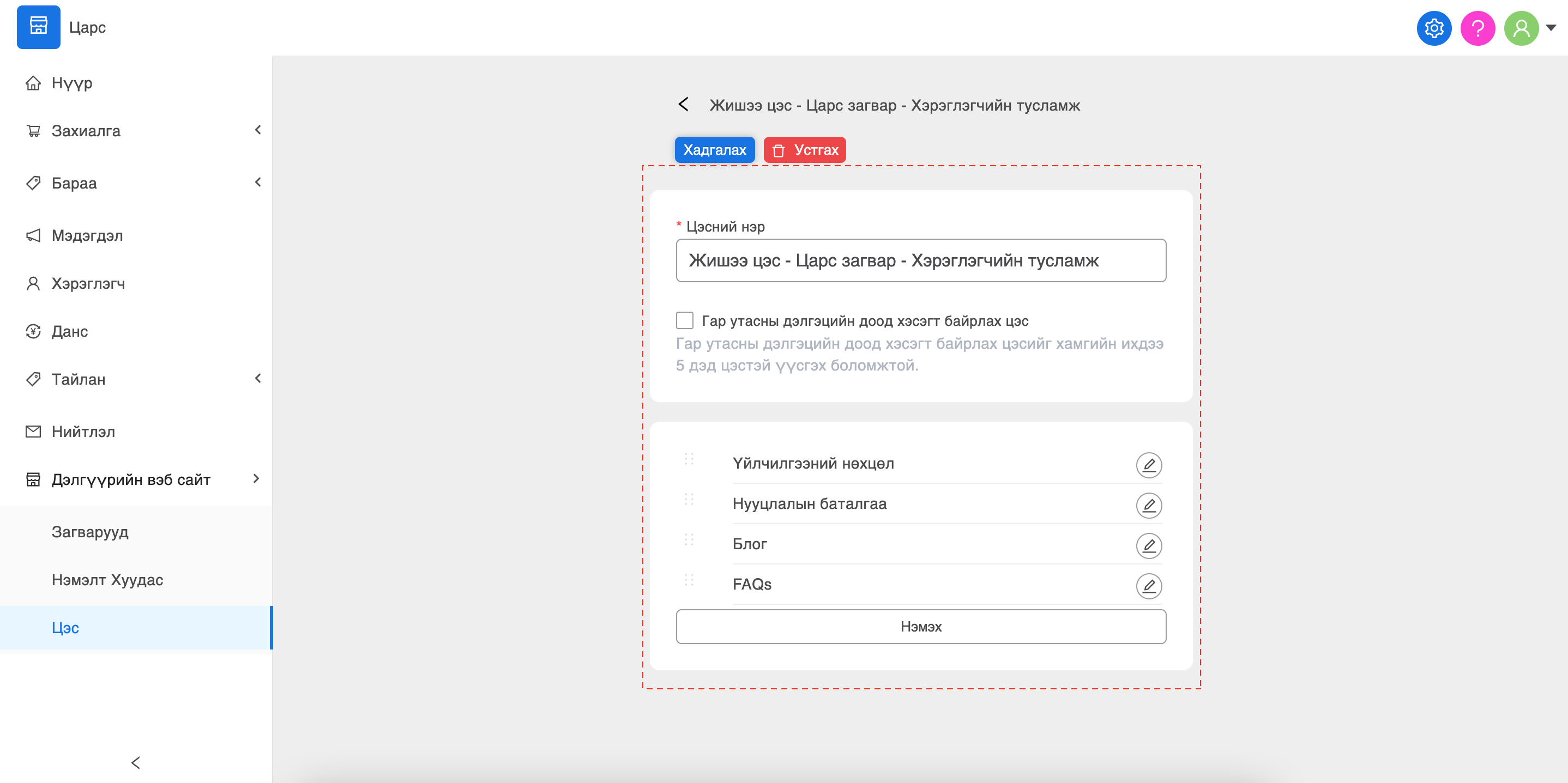
Task: Grab drag handle of FAQs row
Action: 689,580
